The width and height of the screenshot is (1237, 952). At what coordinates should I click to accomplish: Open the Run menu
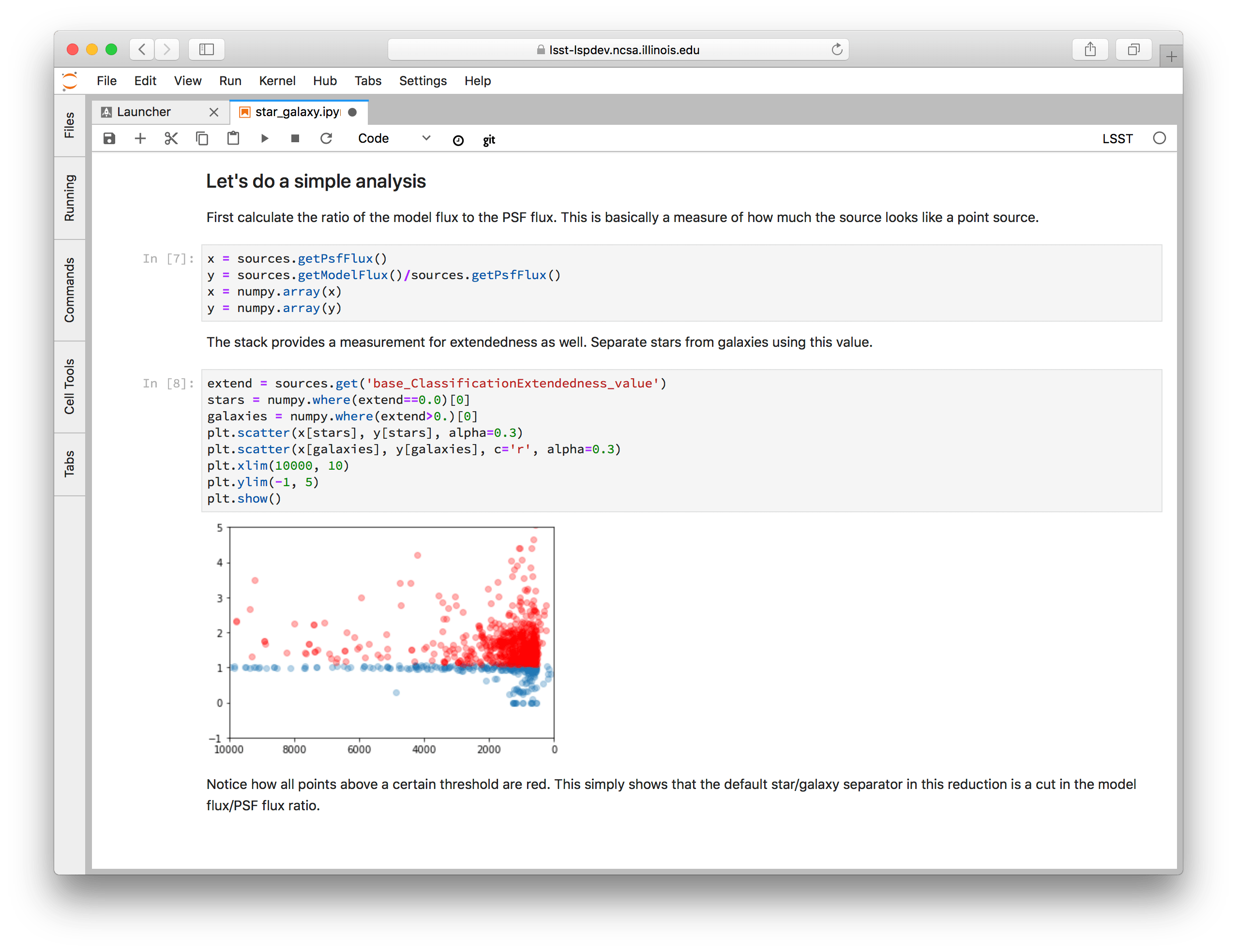click(230, 81)
